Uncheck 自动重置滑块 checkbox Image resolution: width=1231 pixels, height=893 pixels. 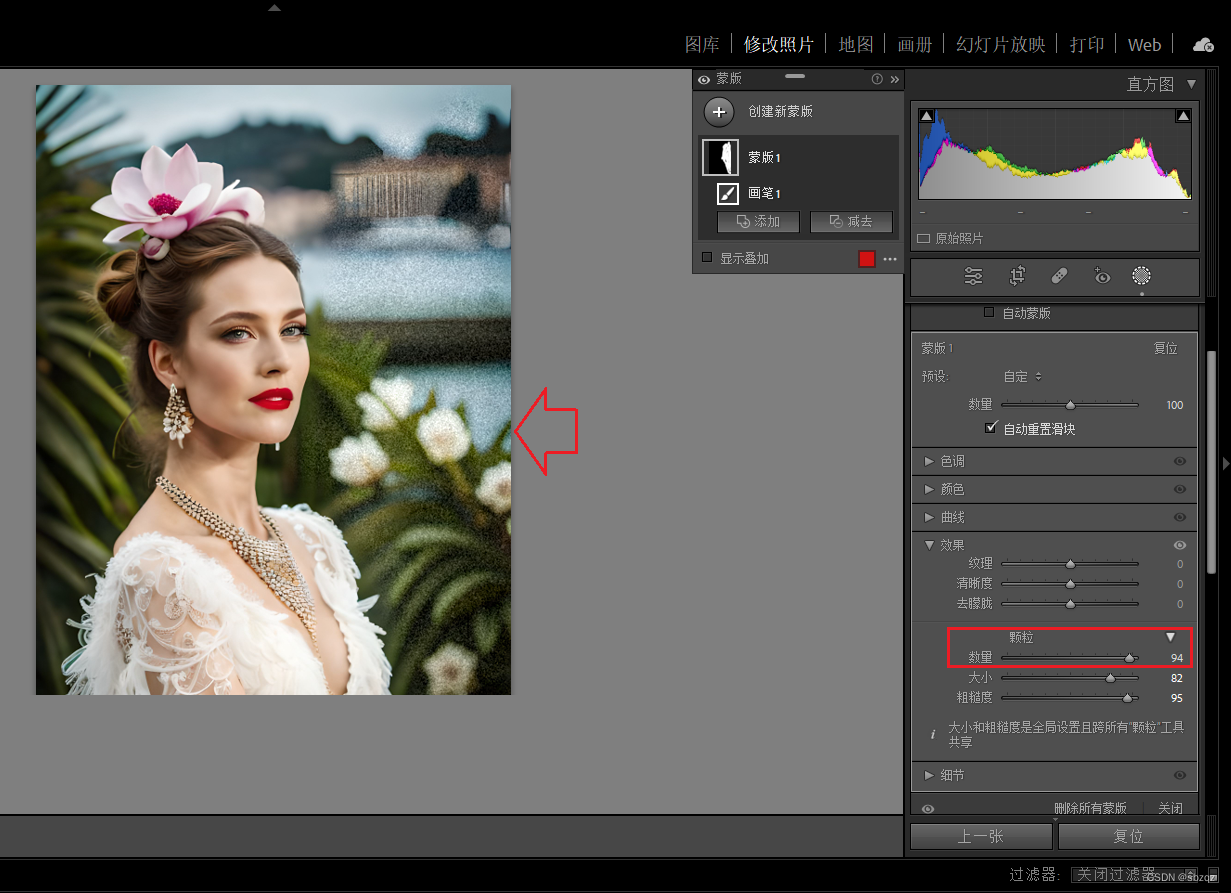click(x=991, y=428)
